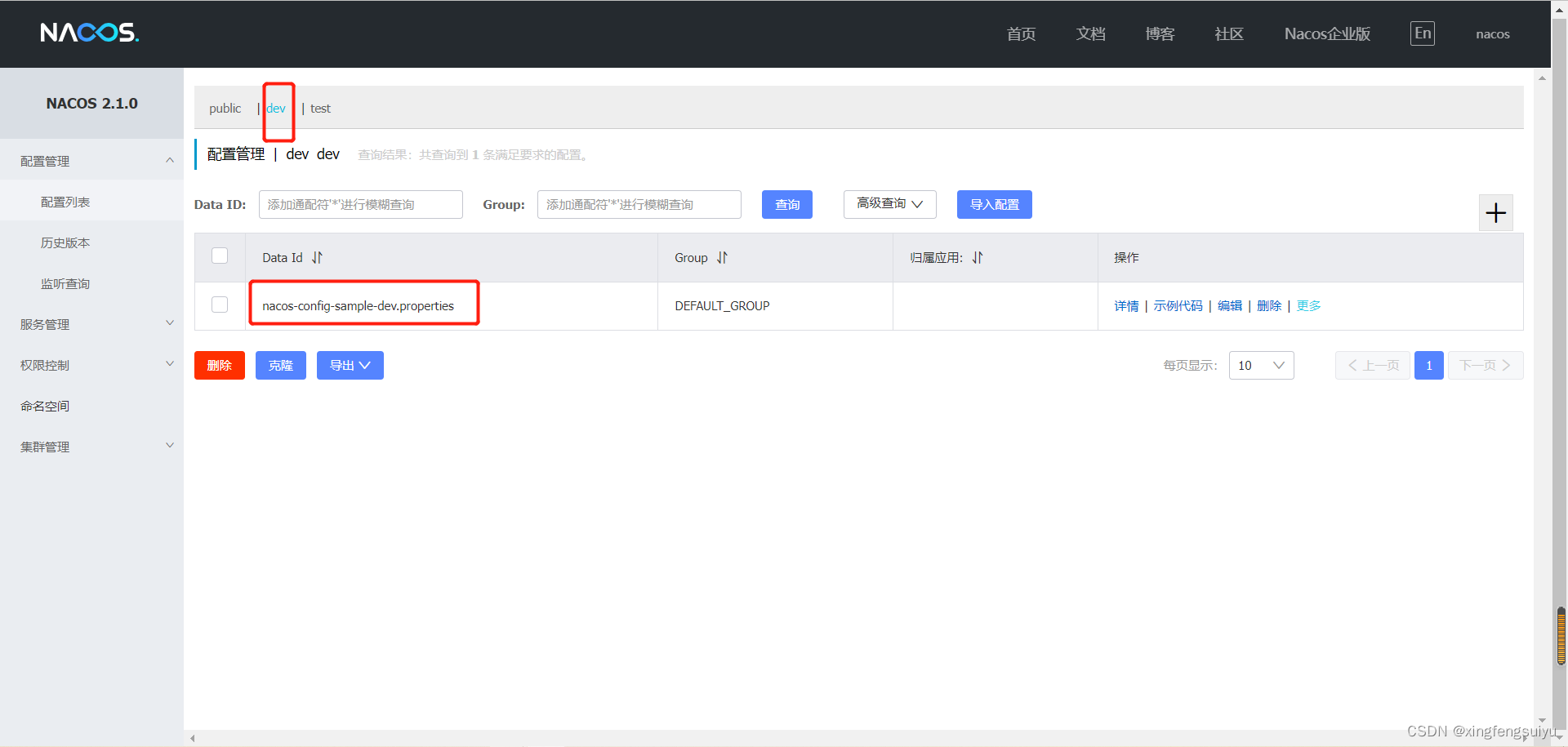
Task: Click the NACOS logo in header
Action: (90, 33)
